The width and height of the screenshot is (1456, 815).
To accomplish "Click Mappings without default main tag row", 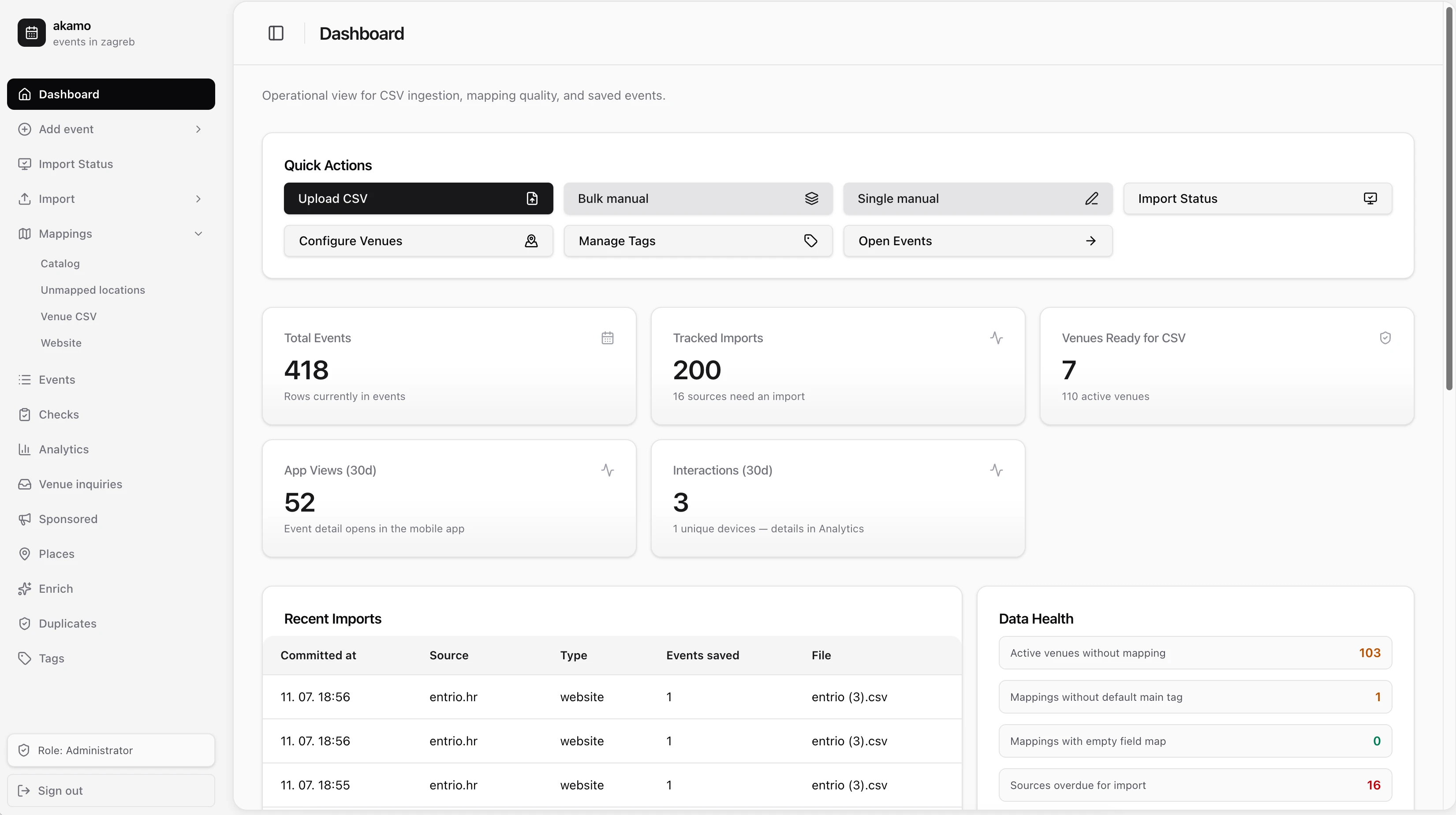I will [x=1195, y=697].
